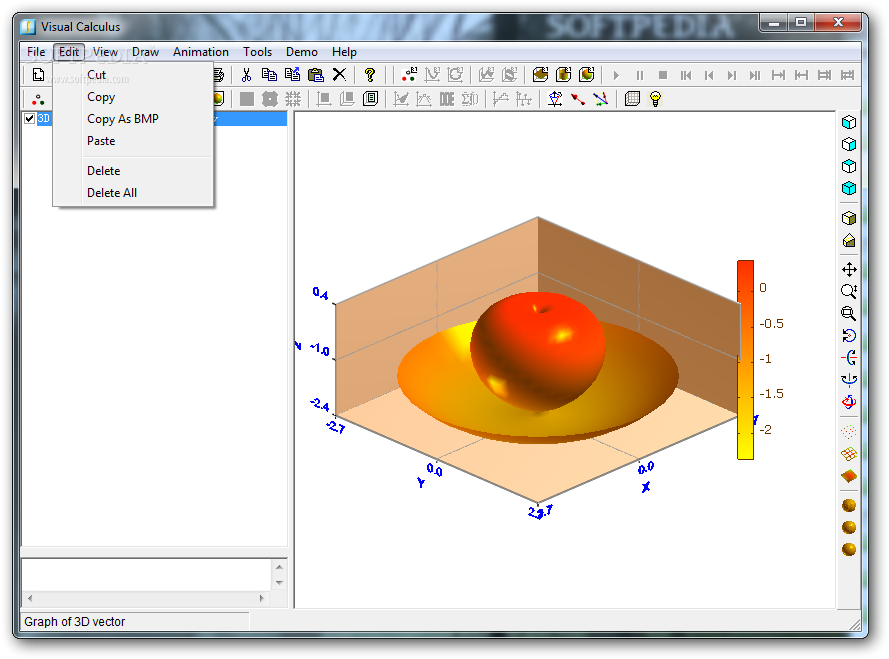Viewport: 889px width, 659px height.
Task: Click the yellow light bulb icon
Action: (x=655, y=99)
